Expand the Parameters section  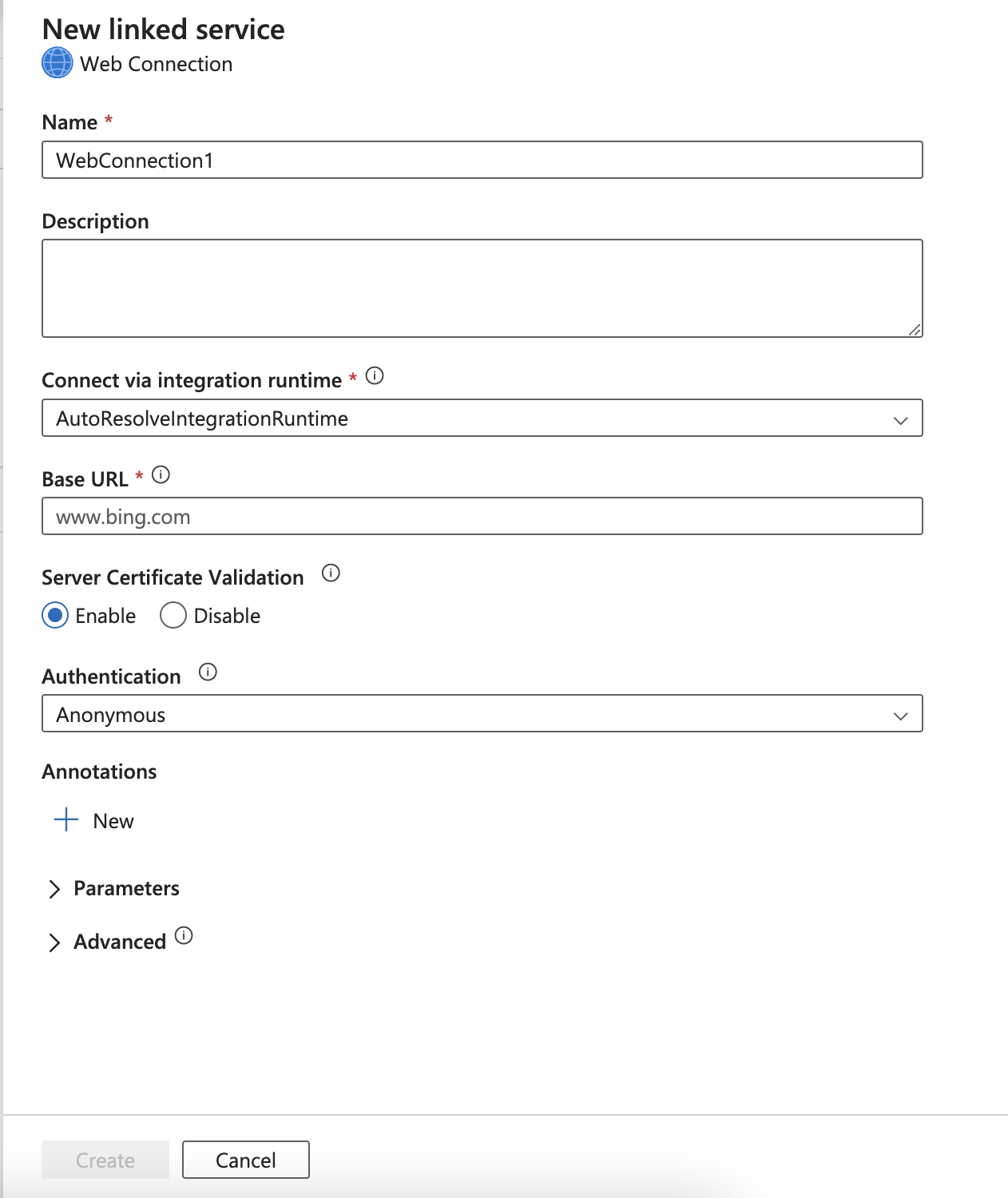click(126, 888)
